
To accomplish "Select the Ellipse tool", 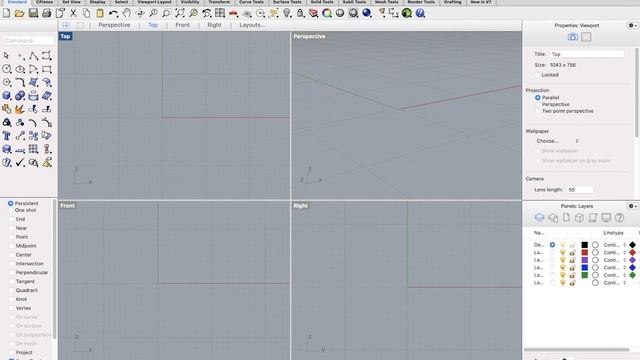I will [20, 69].
